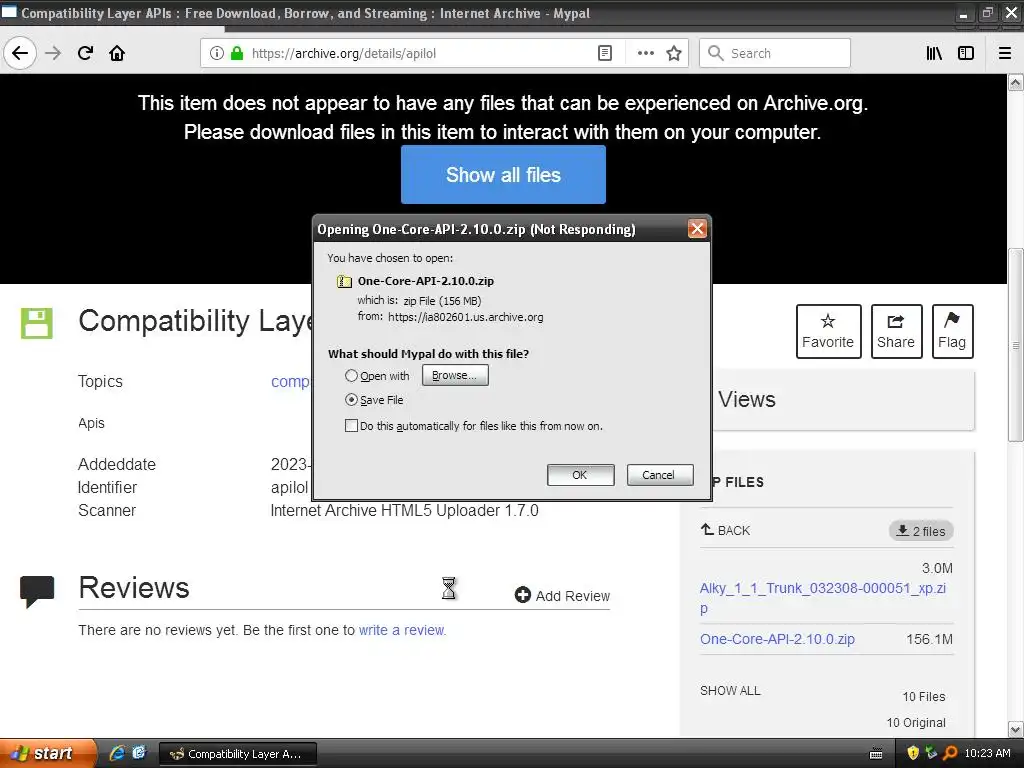This screenshot has height=768, width=1024.
Task: Open Internet Explorer from quick launch
Action: pyautogui.click(x=118, y=753)
